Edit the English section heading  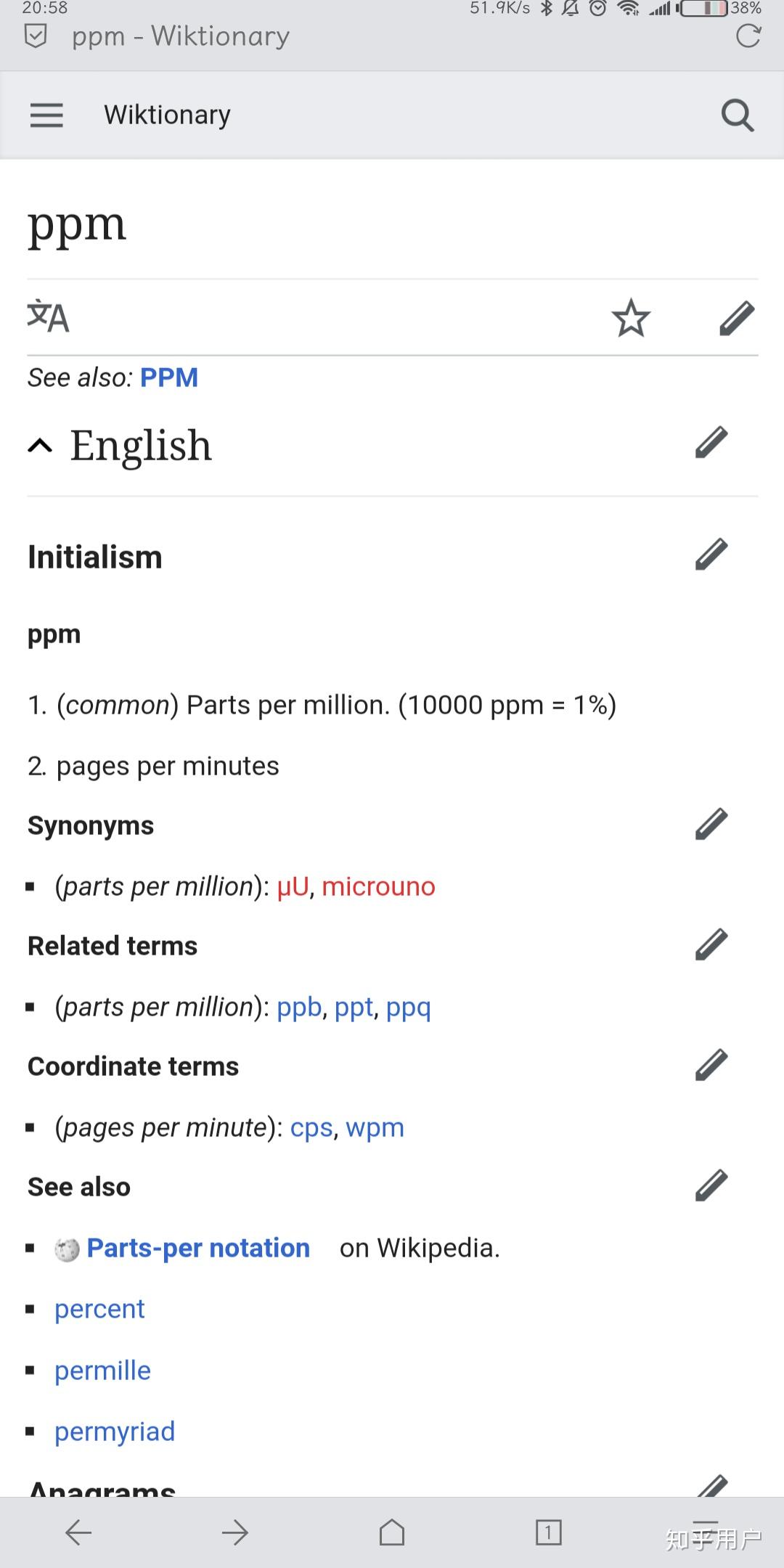tap(710, 443)
